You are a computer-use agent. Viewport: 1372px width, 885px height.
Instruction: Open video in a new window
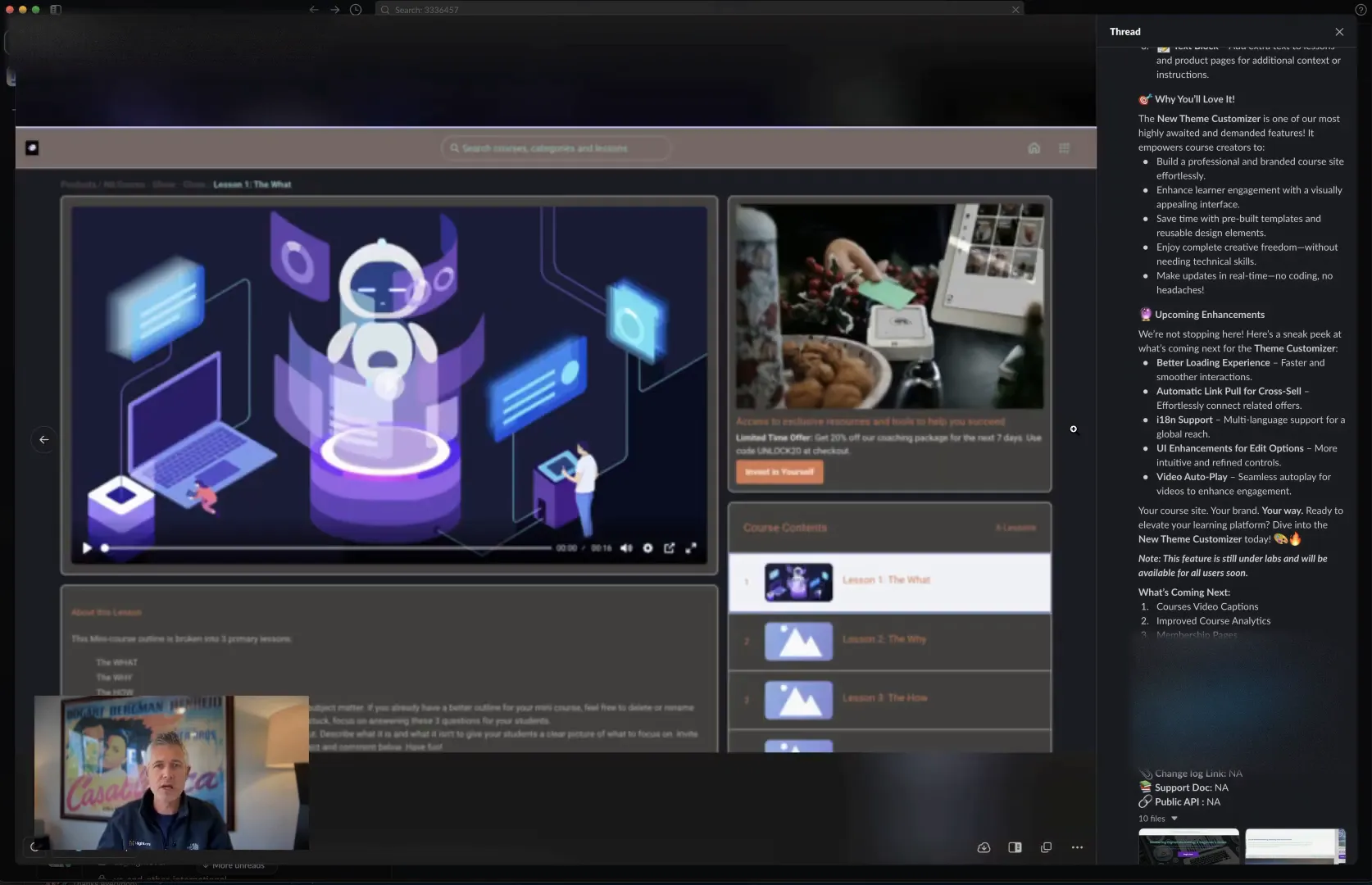click(1046, 847)
